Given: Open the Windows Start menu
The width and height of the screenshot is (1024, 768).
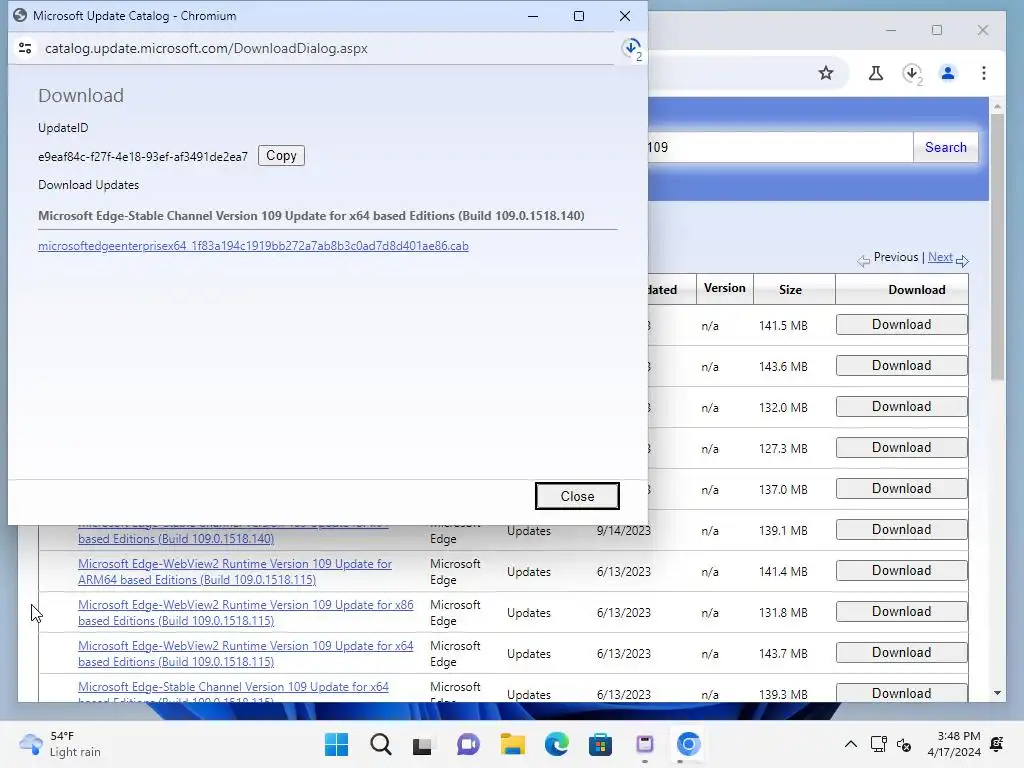Looking at the screenshot, I should pos(336,744).
